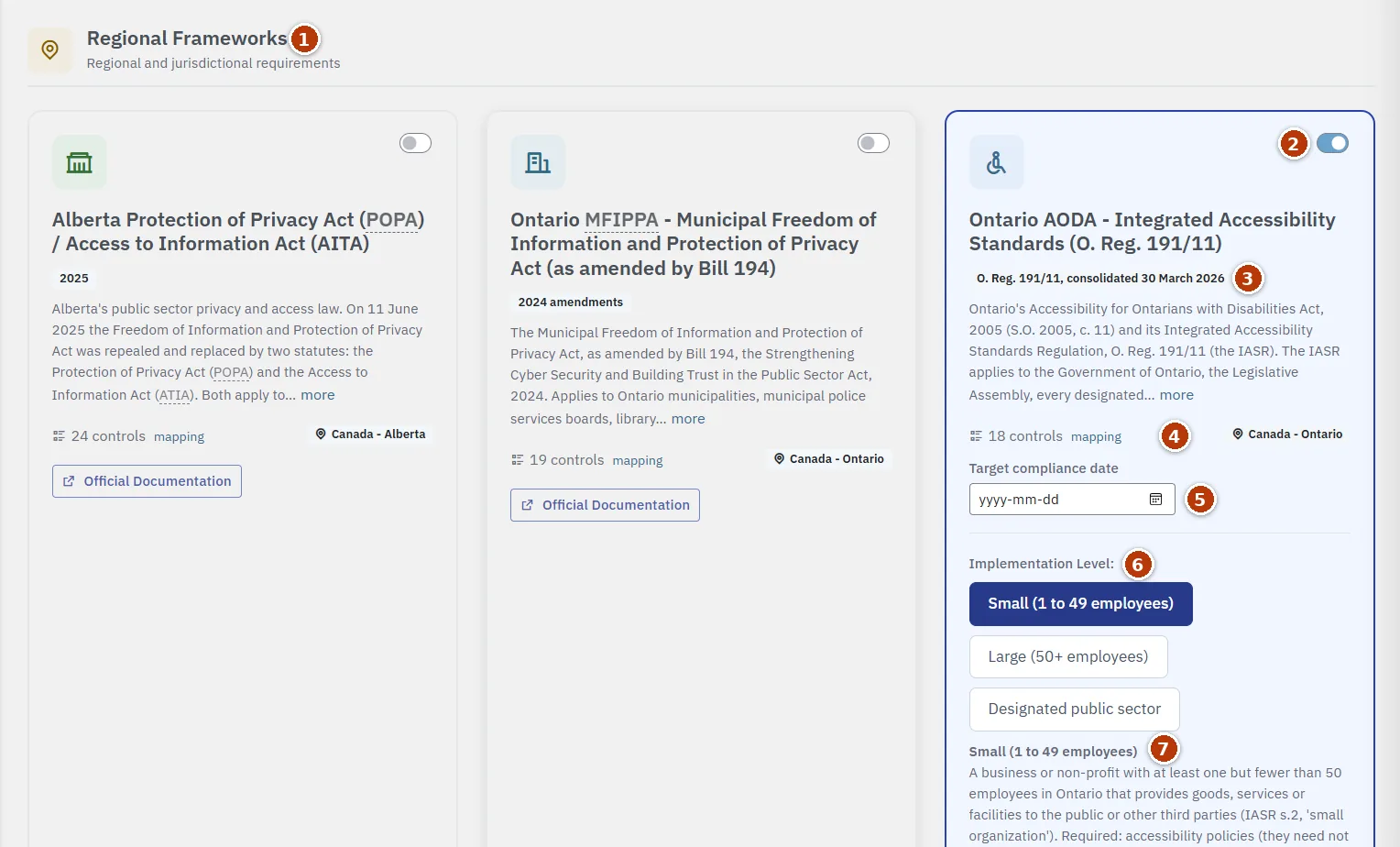Viewport: 1400px width, 847px height.
Task: Select Designated public sector implementation level
Action: [1074, 709]
